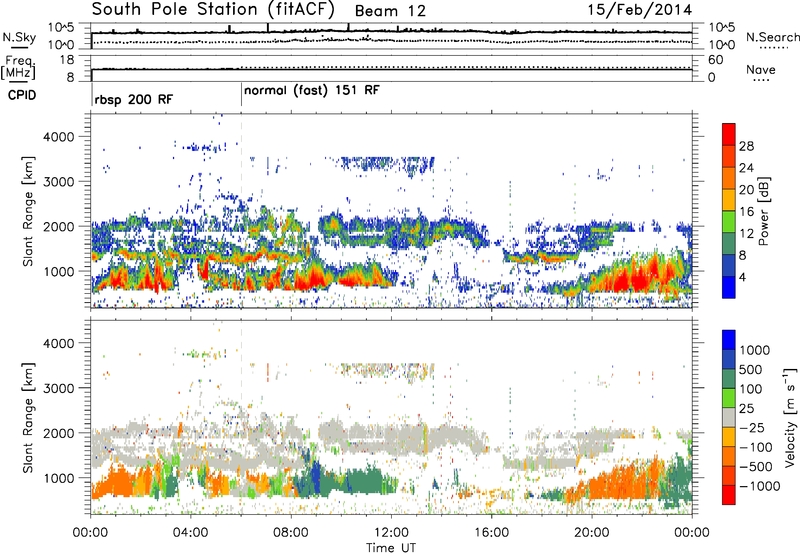Click the "Time UT" axis title

click(391, 548)
